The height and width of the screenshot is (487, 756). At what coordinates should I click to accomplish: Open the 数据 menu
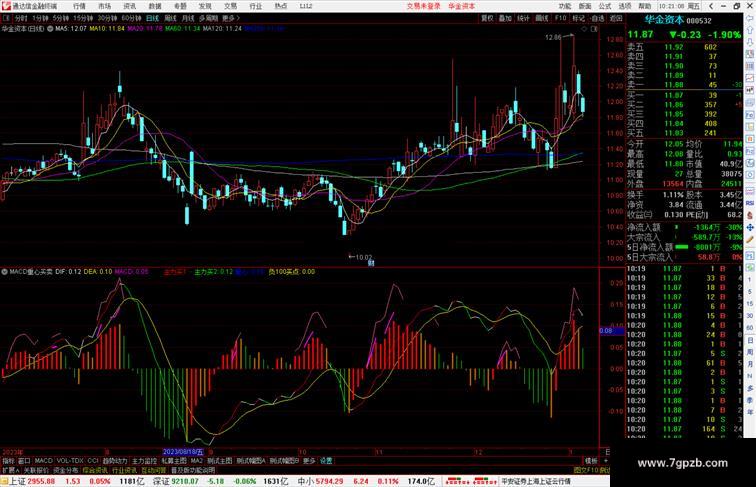pyautogui.click(x=155, y=6)
